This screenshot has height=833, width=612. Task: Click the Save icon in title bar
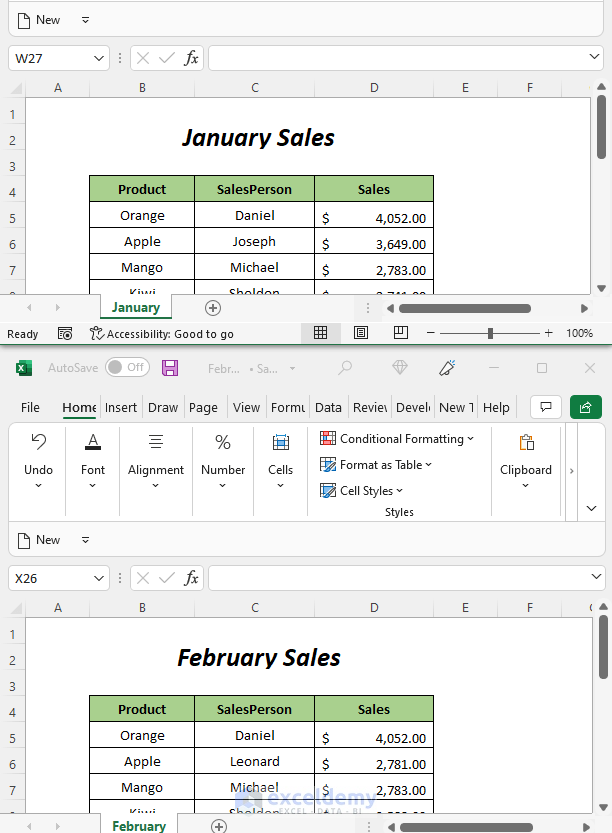170,368
